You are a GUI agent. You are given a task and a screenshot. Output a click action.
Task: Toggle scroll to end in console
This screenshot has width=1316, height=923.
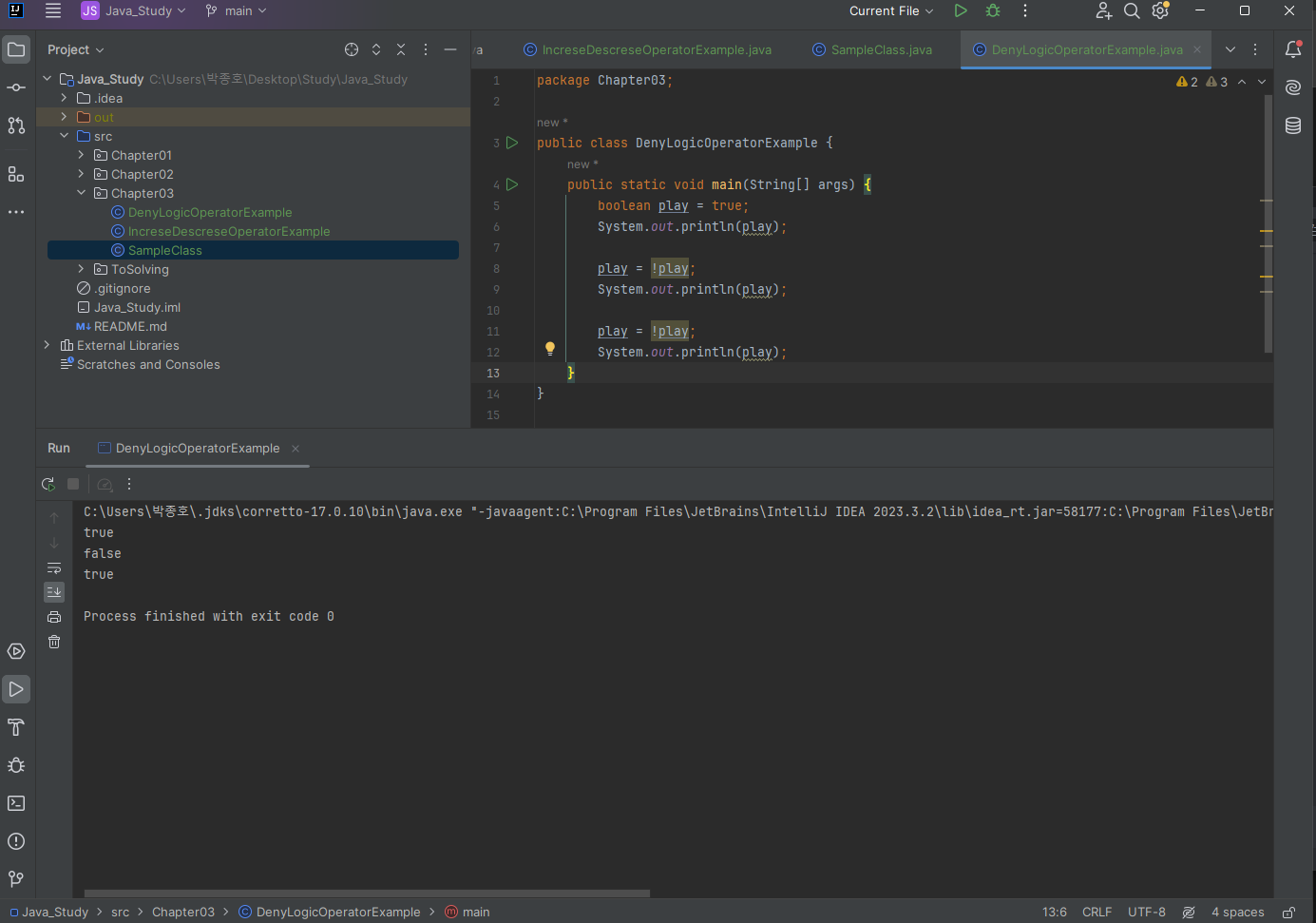pyautogui.click(x=54, y=591)
